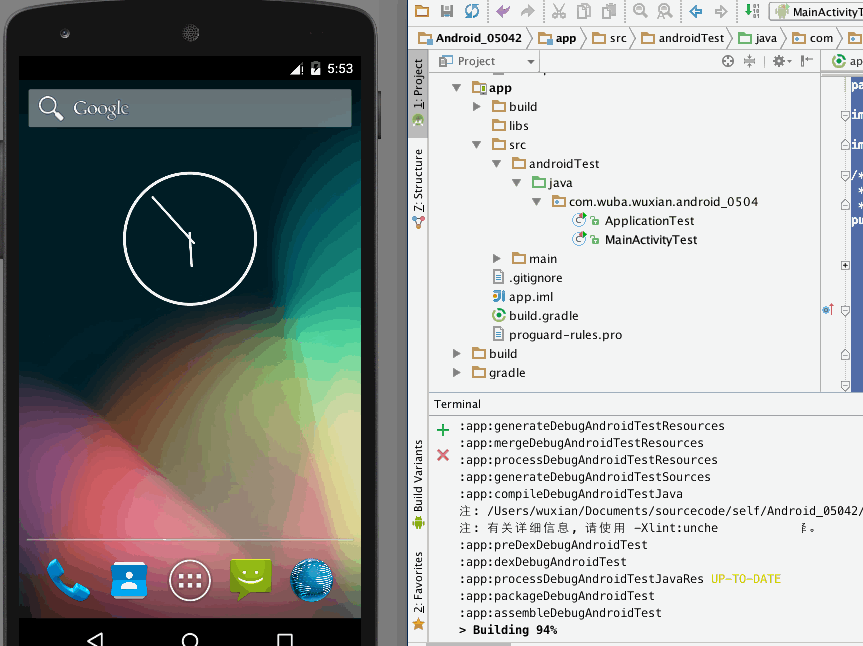Click the plus fold marker in editor gutter

pyautogui.click(x=845, y=265)
